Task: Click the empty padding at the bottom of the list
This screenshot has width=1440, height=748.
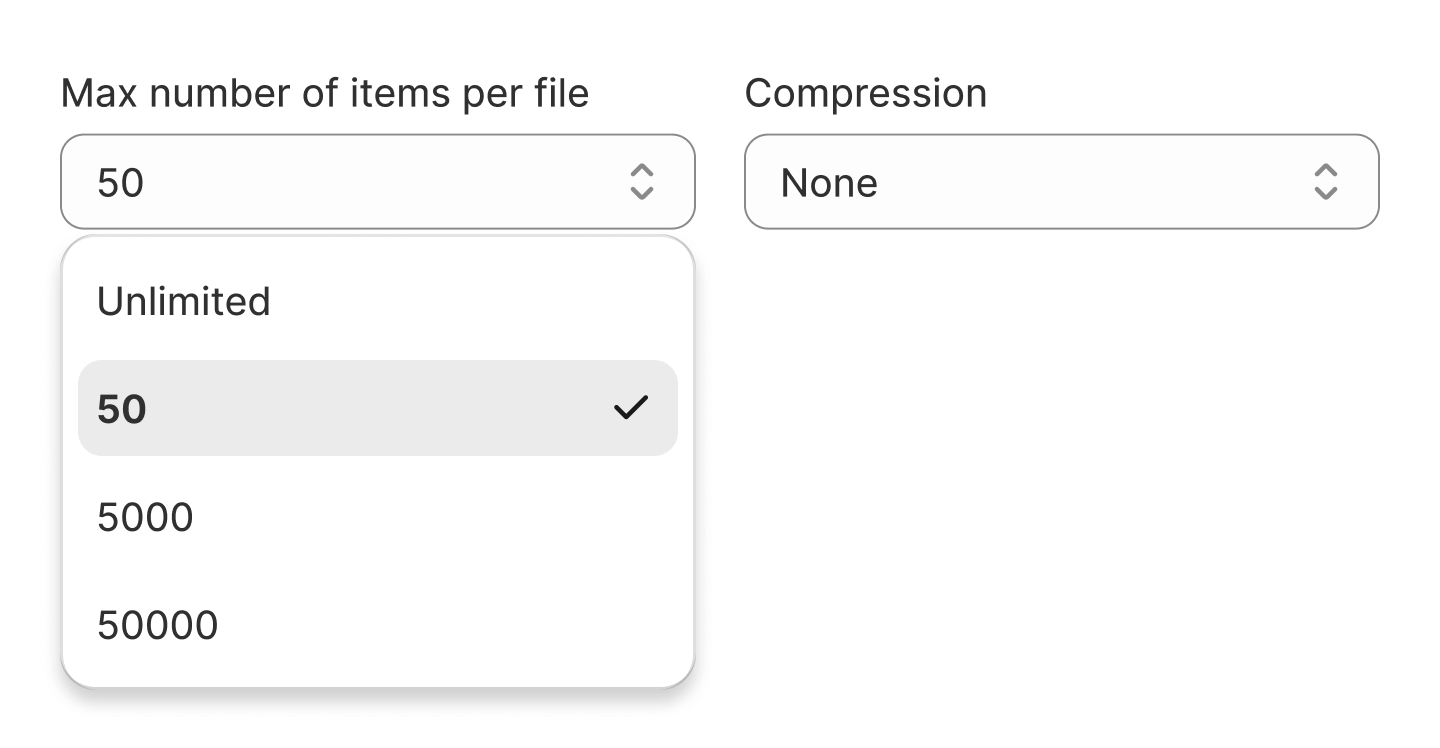Action: click(x=377, y=674)
